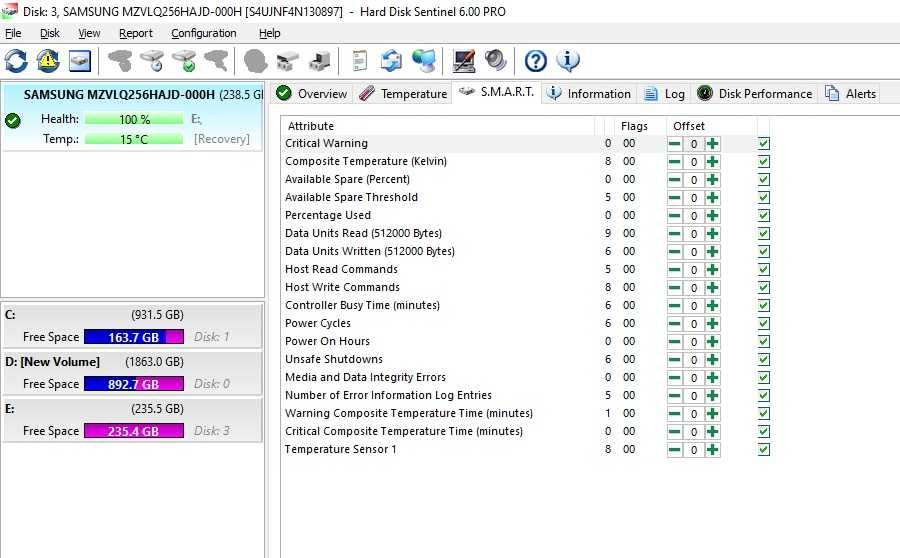900x558 pixels.
Task: Click the Attribute column header
Action: (x=437, y=126)
